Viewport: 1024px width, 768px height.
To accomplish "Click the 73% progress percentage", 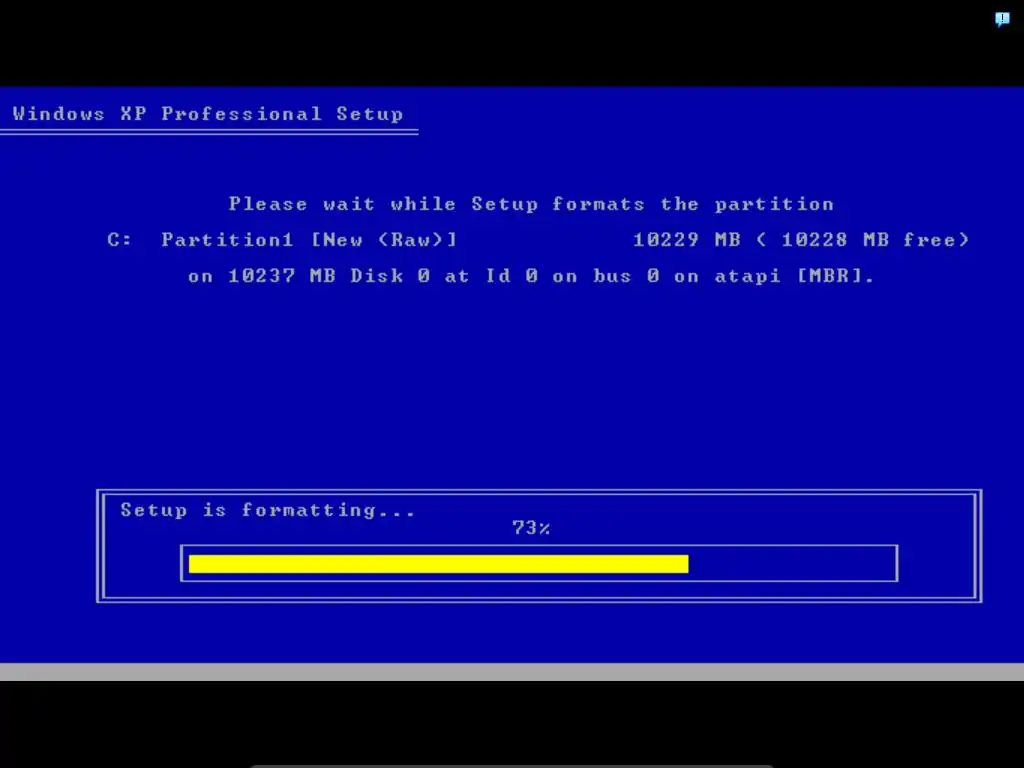I will pyautogui.click(x=531, y=528).
